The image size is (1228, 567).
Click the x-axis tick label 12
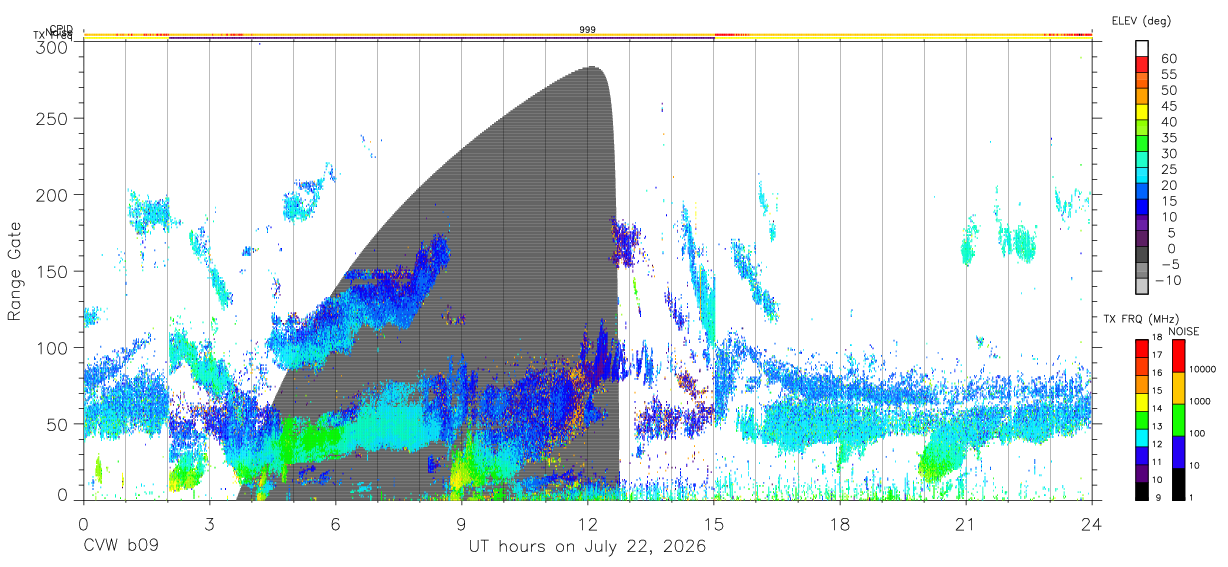click(588, 523)
